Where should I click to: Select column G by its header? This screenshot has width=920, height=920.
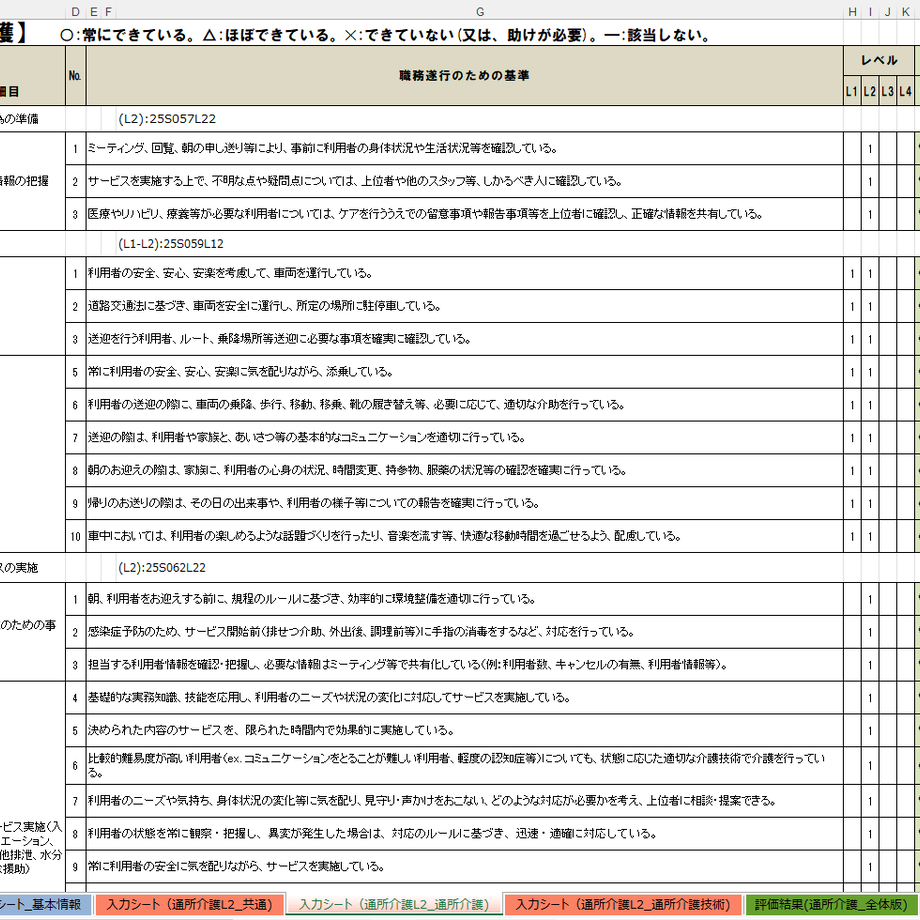[x=480, y=12]
